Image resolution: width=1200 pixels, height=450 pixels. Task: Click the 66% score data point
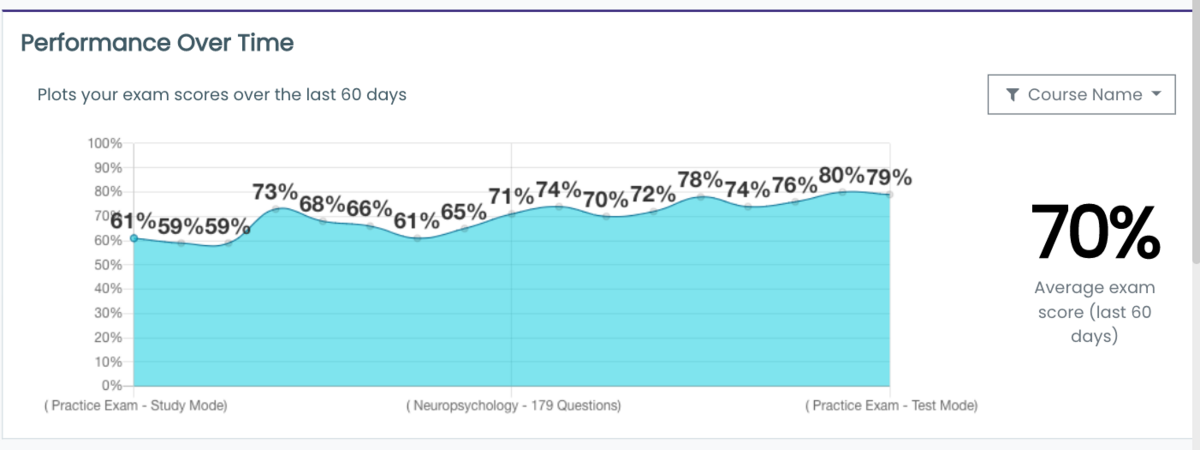(x=370, y=226)
